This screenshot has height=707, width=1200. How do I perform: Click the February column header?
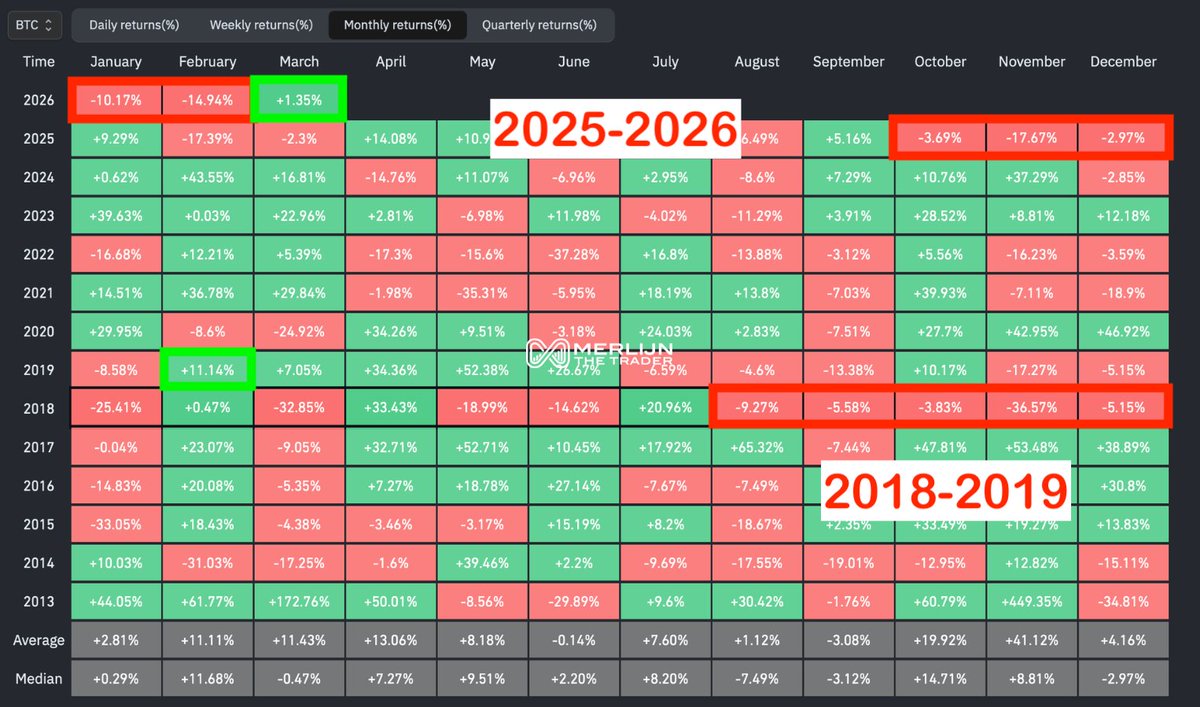click(207, 61)
